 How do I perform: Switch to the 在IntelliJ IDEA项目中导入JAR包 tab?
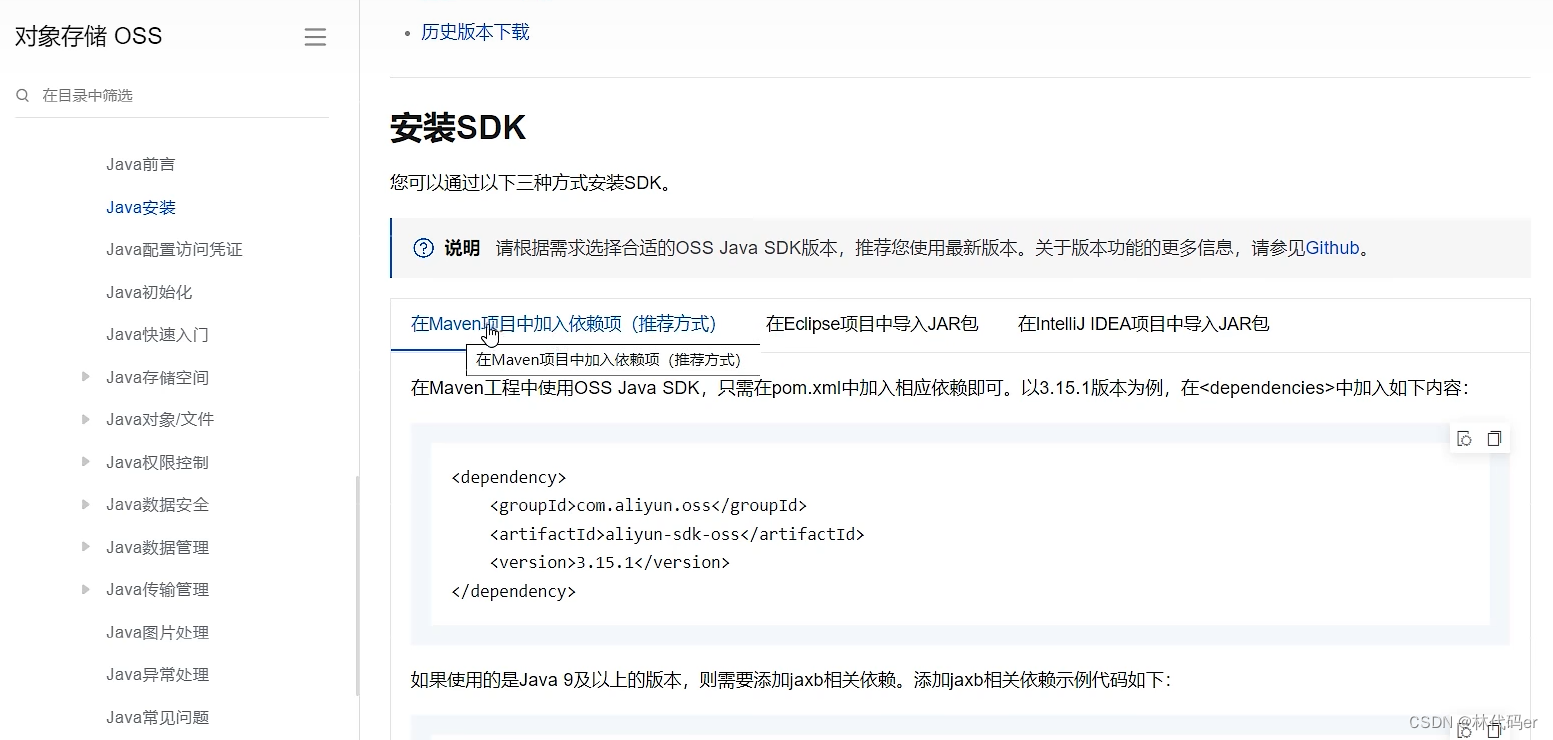point(1143,323)
